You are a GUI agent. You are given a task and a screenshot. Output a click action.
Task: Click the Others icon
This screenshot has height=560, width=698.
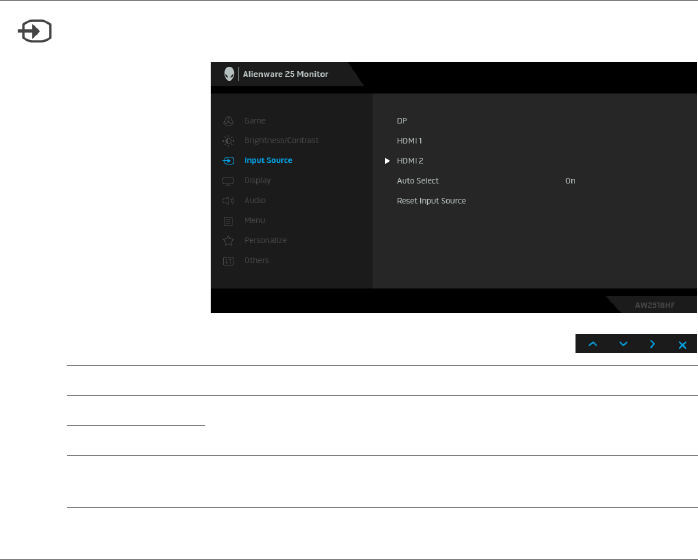[228, 261]
